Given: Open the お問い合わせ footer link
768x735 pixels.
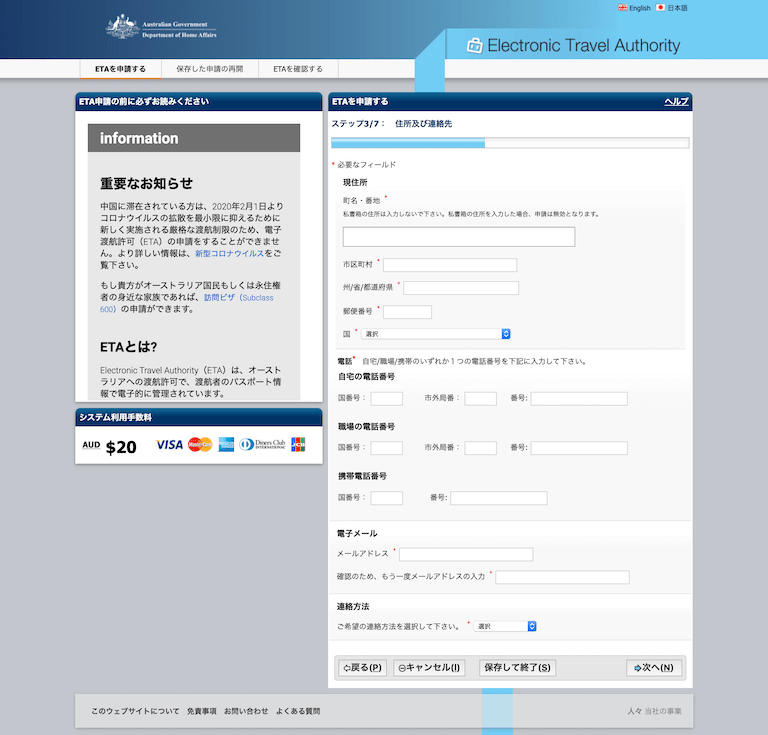Looking at the screenshot, I should pyautogui.click(x=246, y=711).
